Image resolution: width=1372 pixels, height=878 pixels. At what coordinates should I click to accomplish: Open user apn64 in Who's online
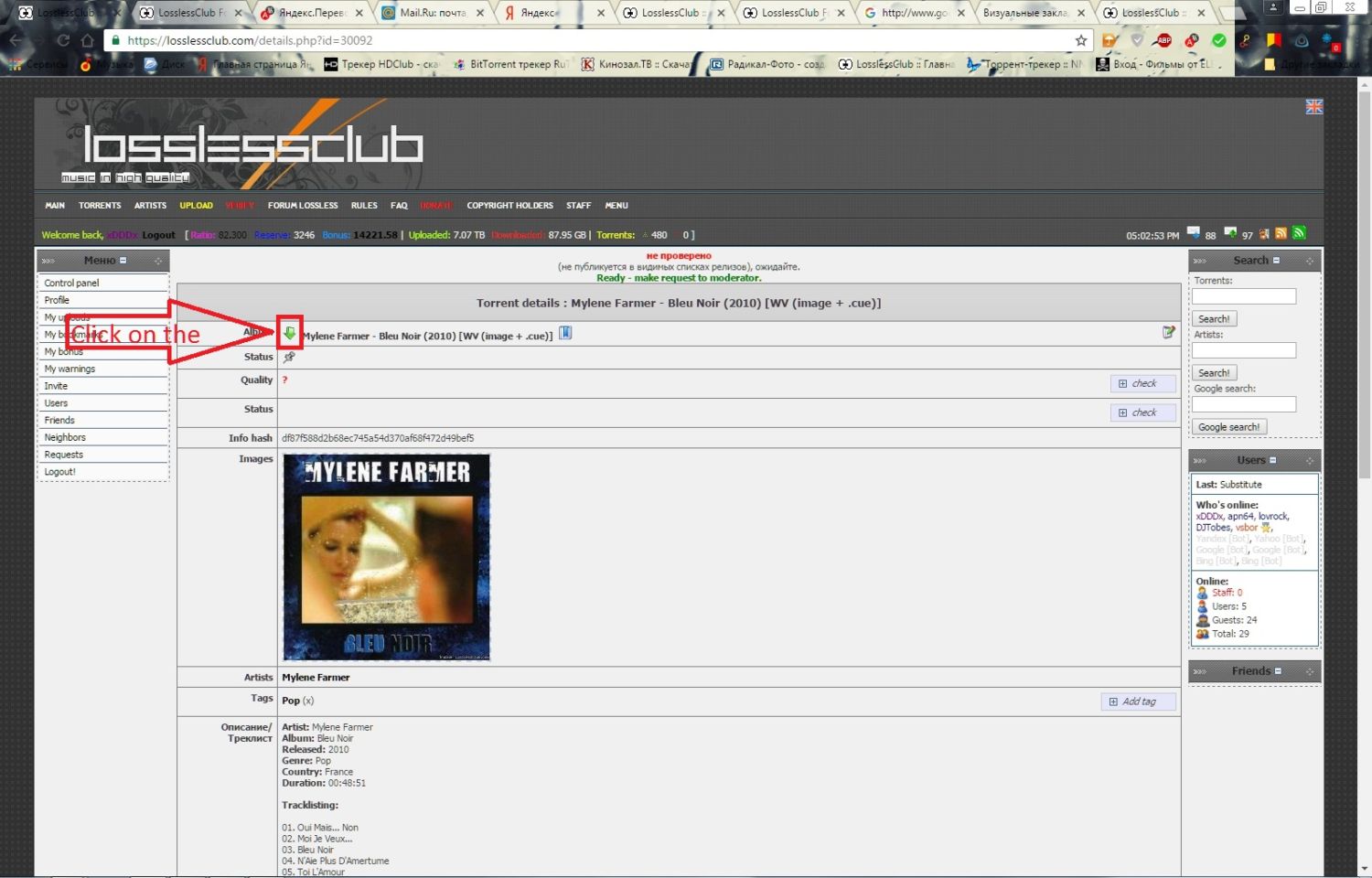[1241, 517]
